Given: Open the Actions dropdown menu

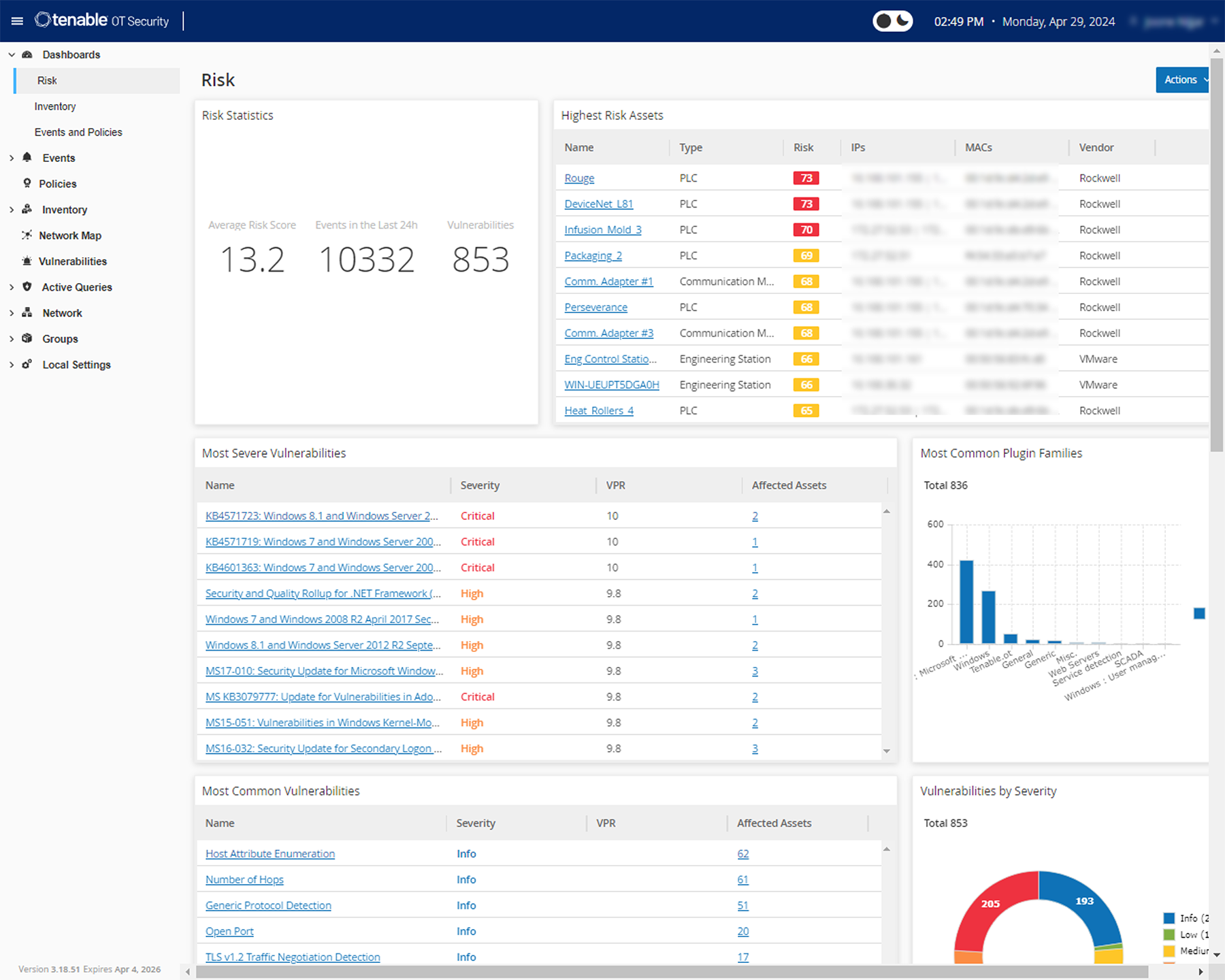Looking at the screenshot, I should [x=1182, y=80].
